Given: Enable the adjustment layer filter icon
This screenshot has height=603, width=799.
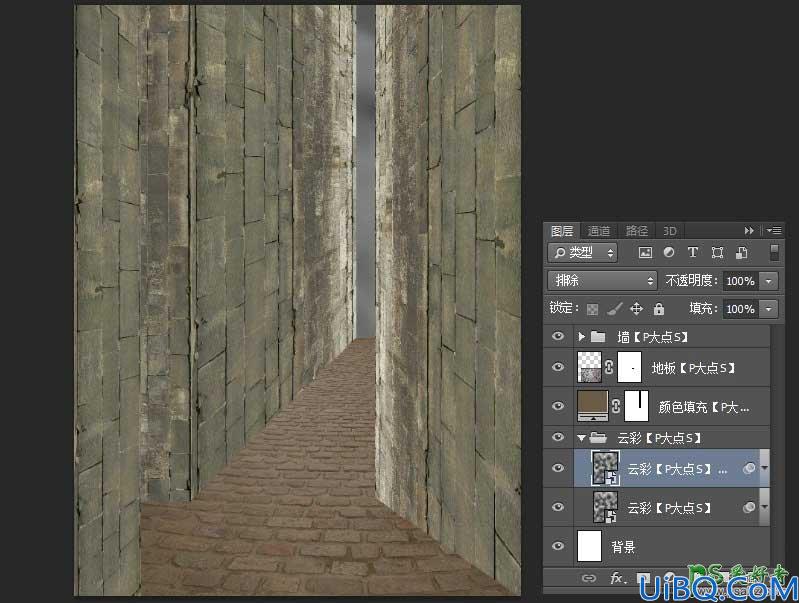Looking at the screenshot, I should click(x=669, y=252).
